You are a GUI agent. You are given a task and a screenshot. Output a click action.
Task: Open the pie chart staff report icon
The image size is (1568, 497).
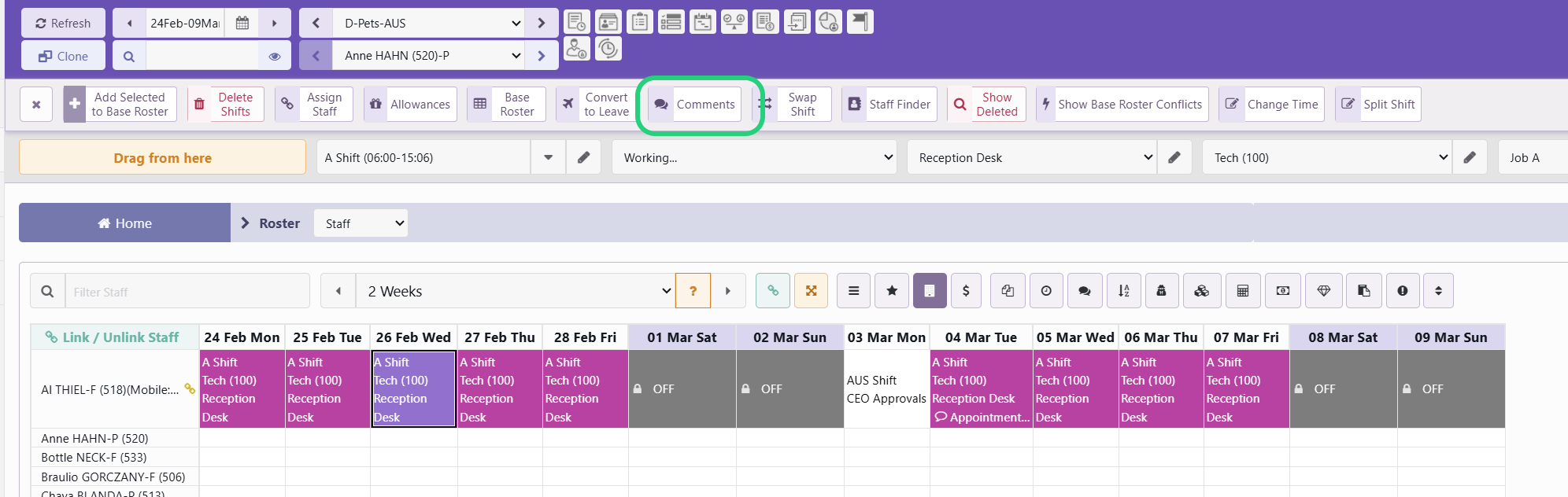tap(828, 22)
